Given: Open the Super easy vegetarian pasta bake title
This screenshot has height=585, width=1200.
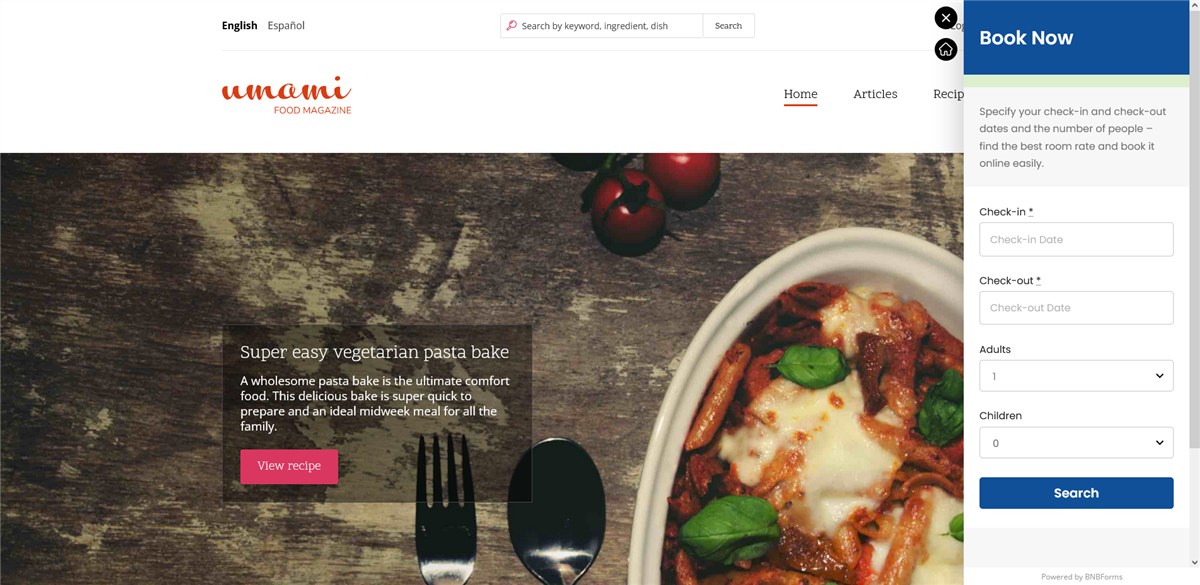Looking at the screenshot, I should (x=374, y=352).
